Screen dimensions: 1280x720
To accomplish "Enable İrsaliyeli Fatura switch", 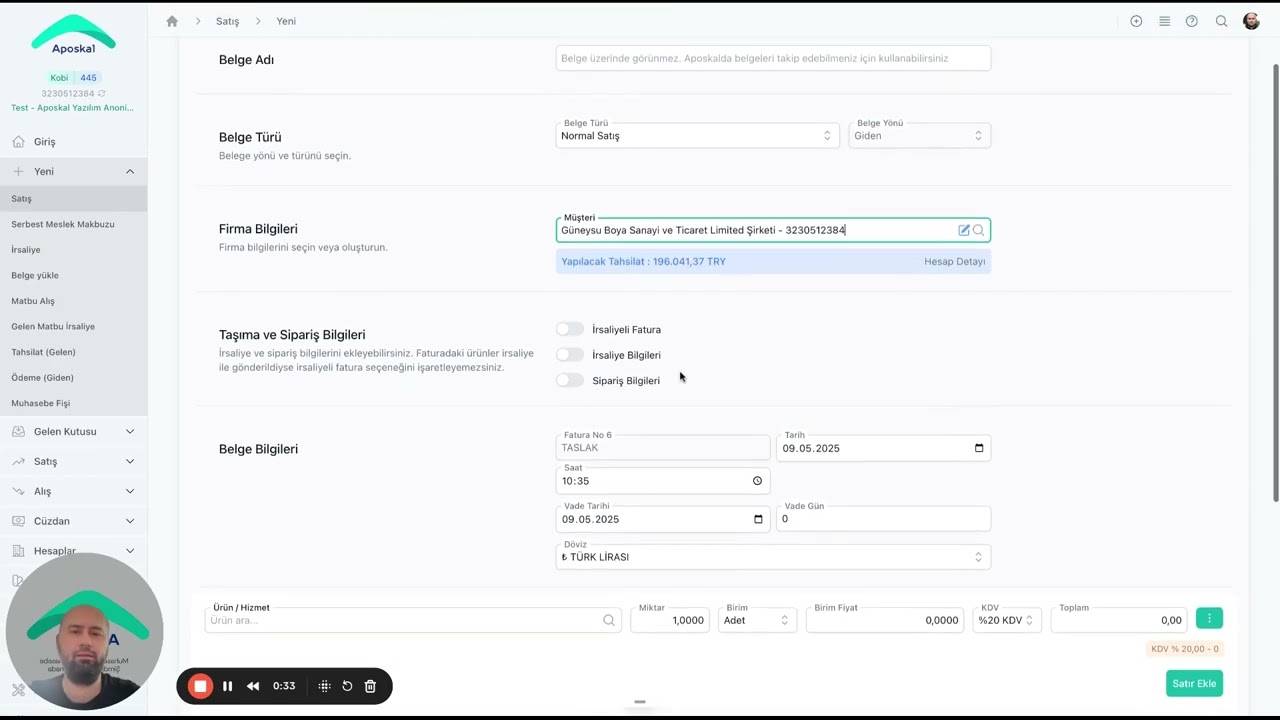I will (x=570, y=329).
